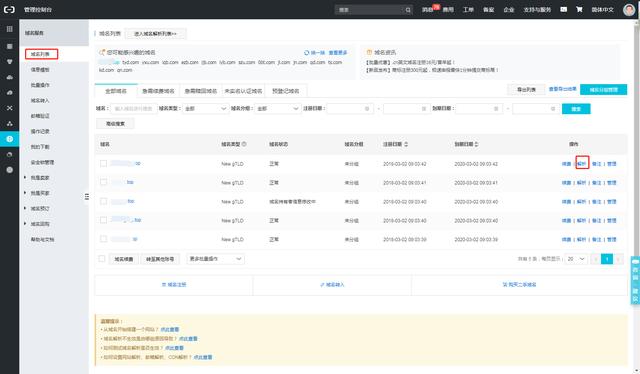
Task: Tick checkbox for domain with status 域名持有者信息修改中
Action: click(x=103, y=201)
